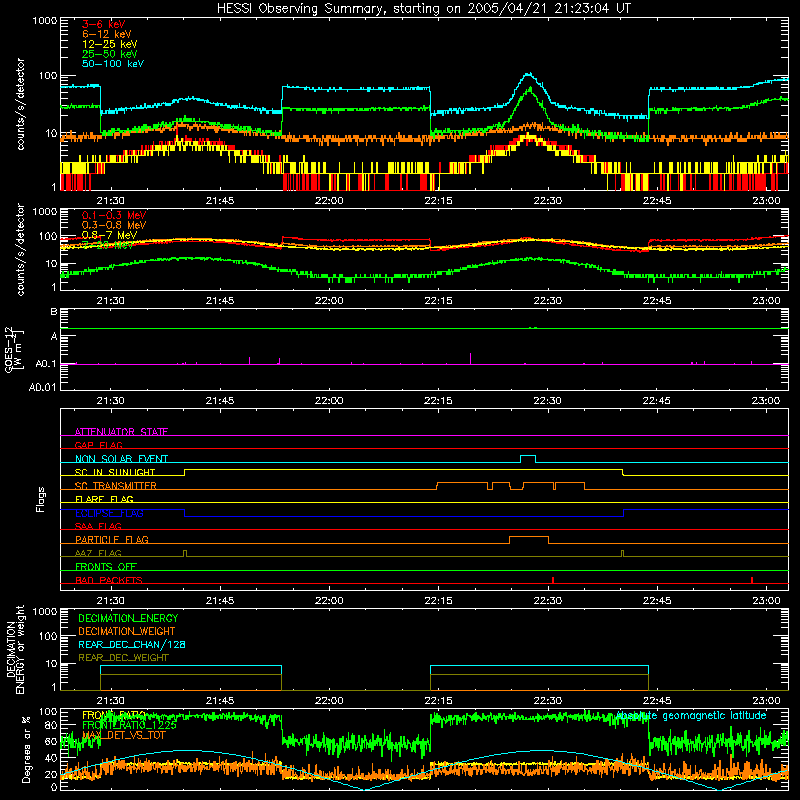Select the SC_IN_SUNLIGHT flag label

115,472
